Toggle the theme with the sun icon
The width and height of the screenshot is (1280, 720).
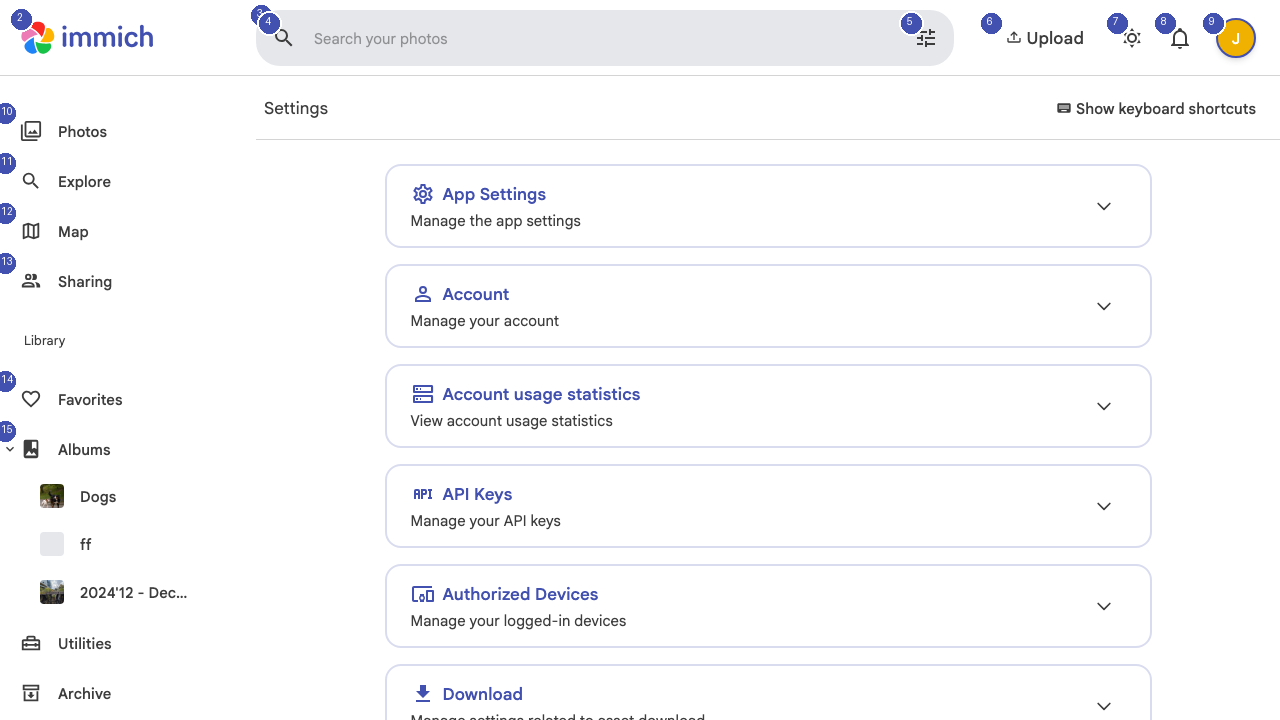click(x=1131, y=37)
